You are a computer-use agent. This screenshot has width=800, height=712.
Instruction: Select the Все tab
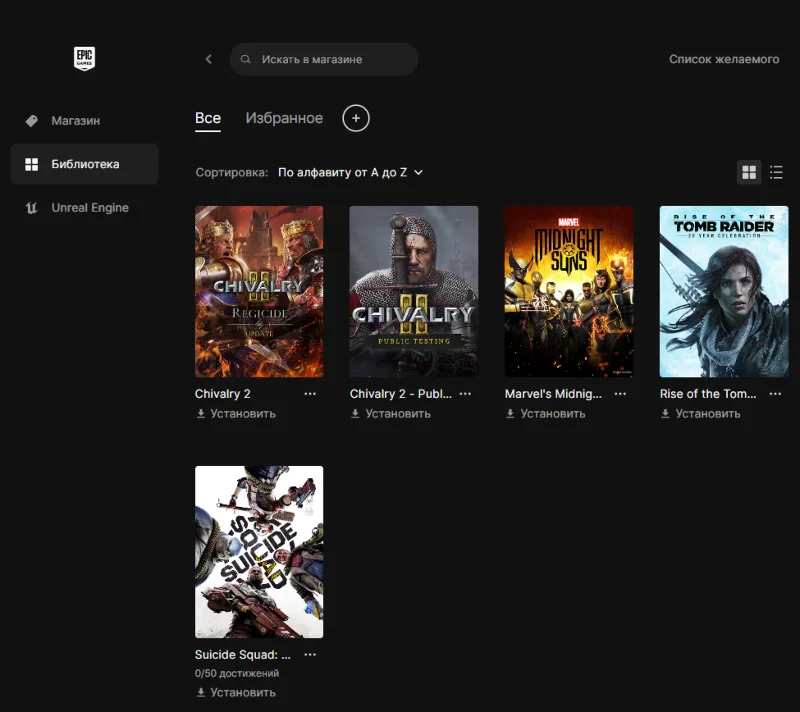coord(208,118)
